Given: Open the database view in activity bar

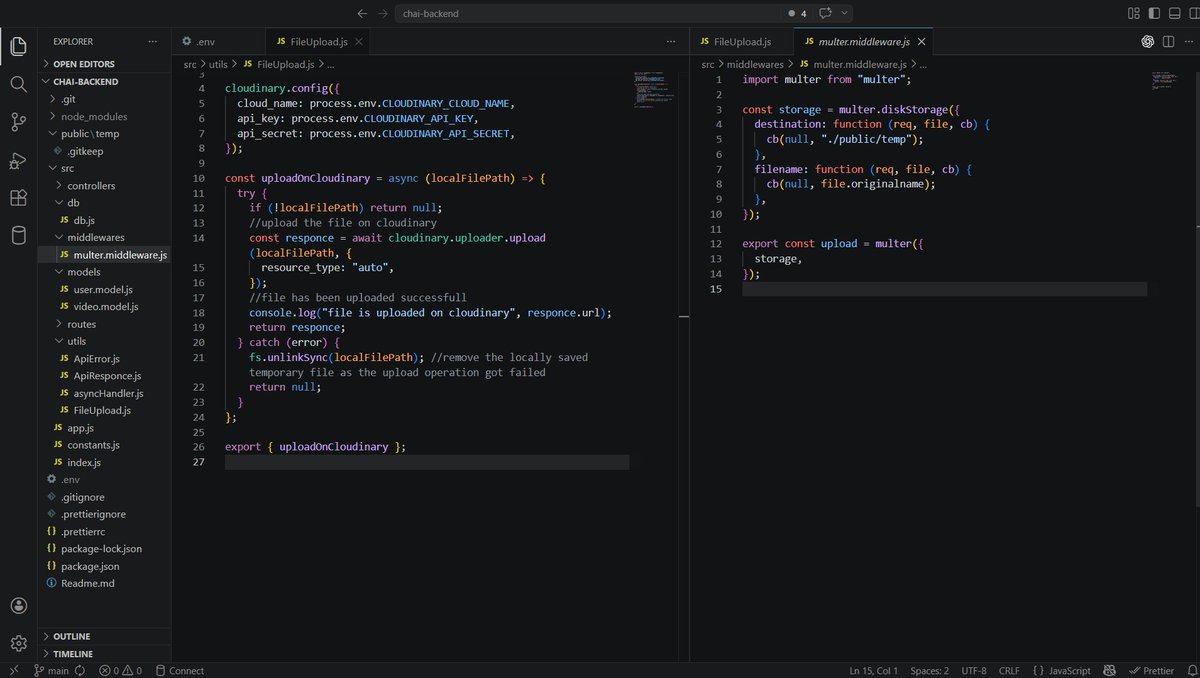Looking at the screenshot, I should coord(18,236).
